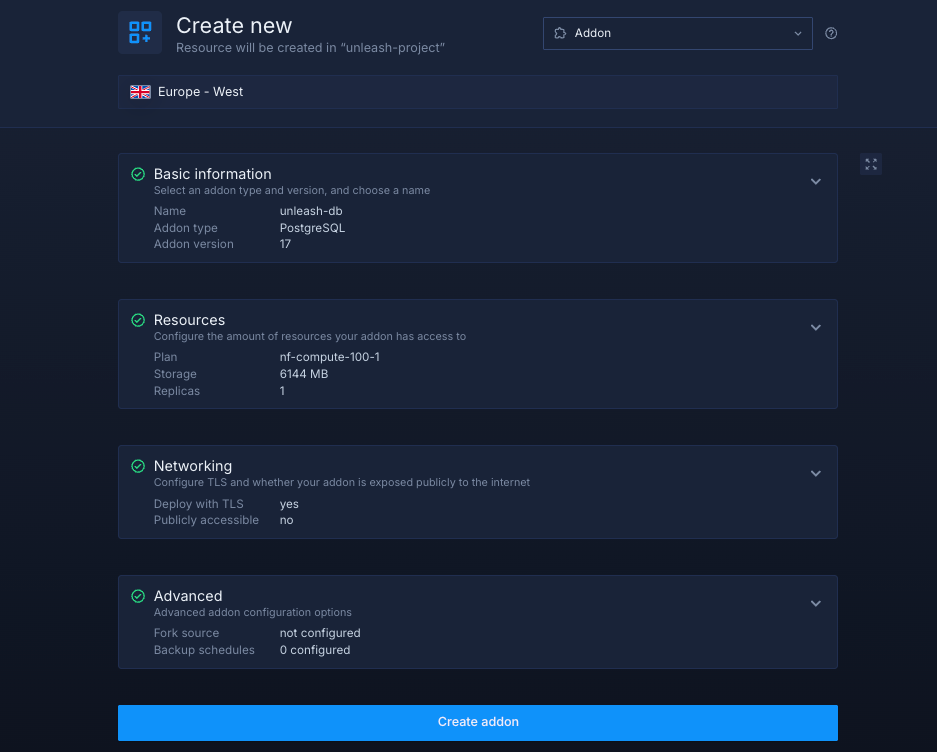Click the Resources section heading

[189, 320]
